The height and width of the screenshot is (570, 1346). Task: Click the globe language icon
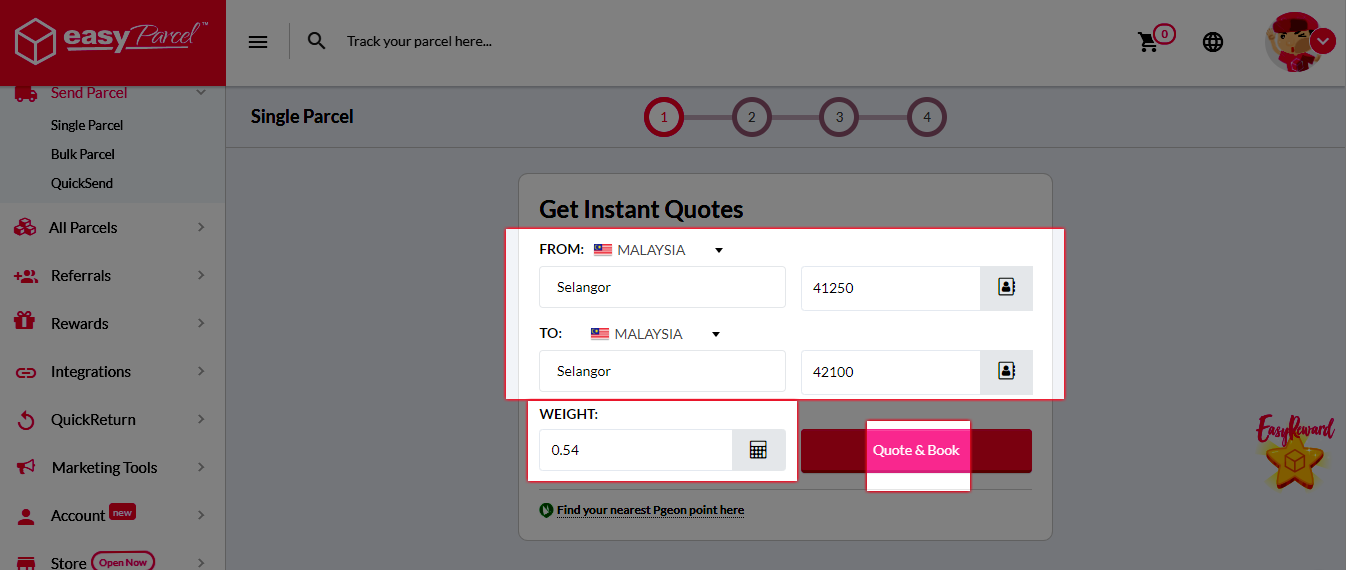point(1213,42)
